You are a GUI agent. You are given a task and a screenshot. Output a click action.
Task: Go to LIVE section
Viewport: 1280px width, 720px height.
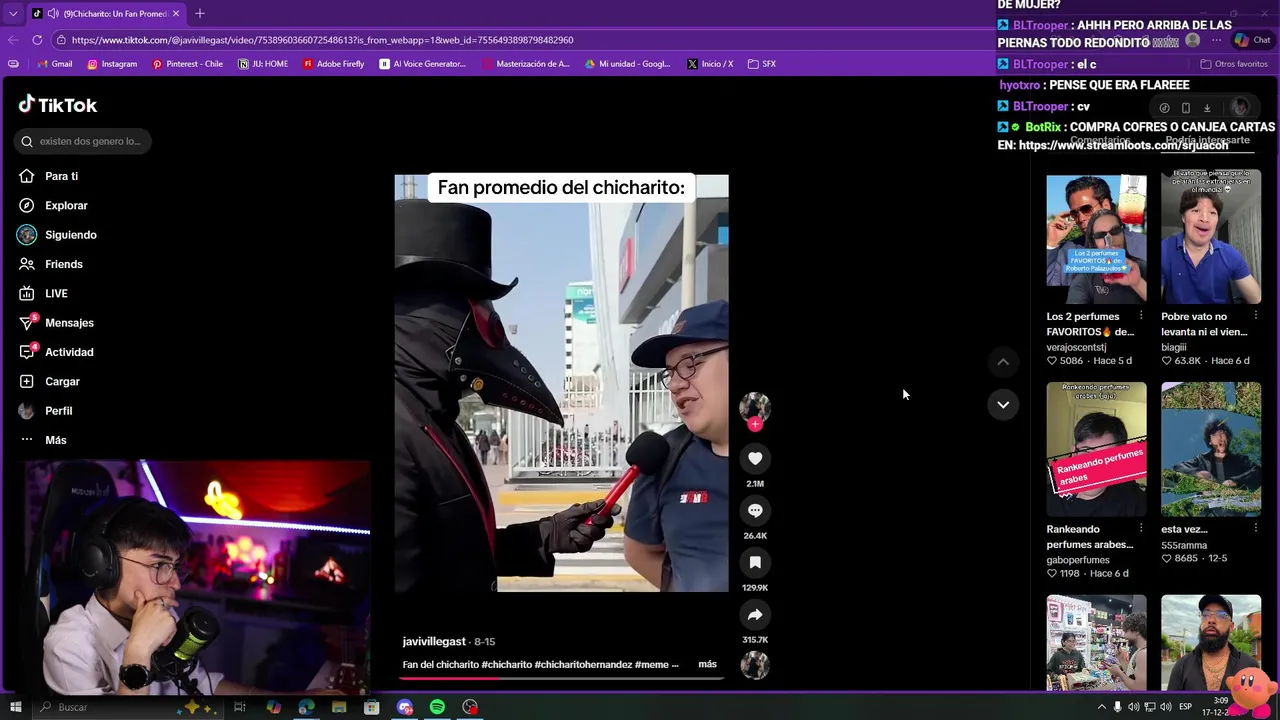[56, 293]
